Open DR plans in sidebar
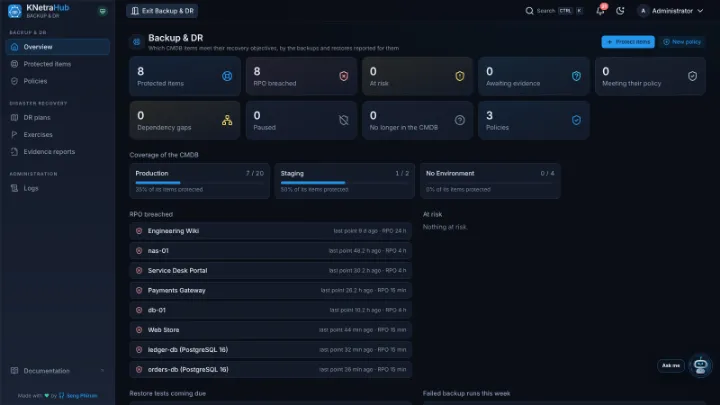This screenshot has width=720, height=405. coord(58,118)
